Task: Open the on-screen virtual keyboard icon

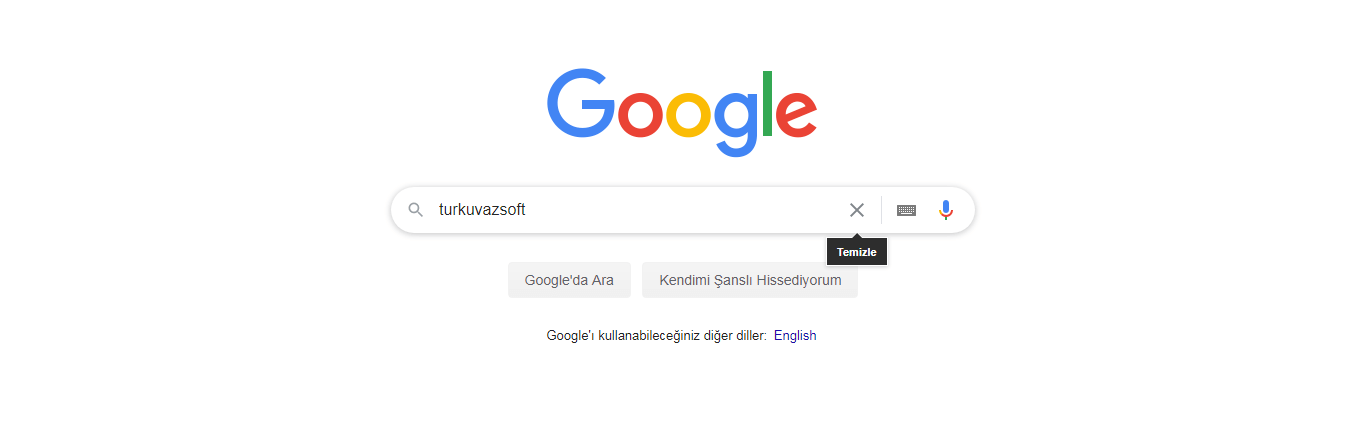Action: (x=906, y=210)
